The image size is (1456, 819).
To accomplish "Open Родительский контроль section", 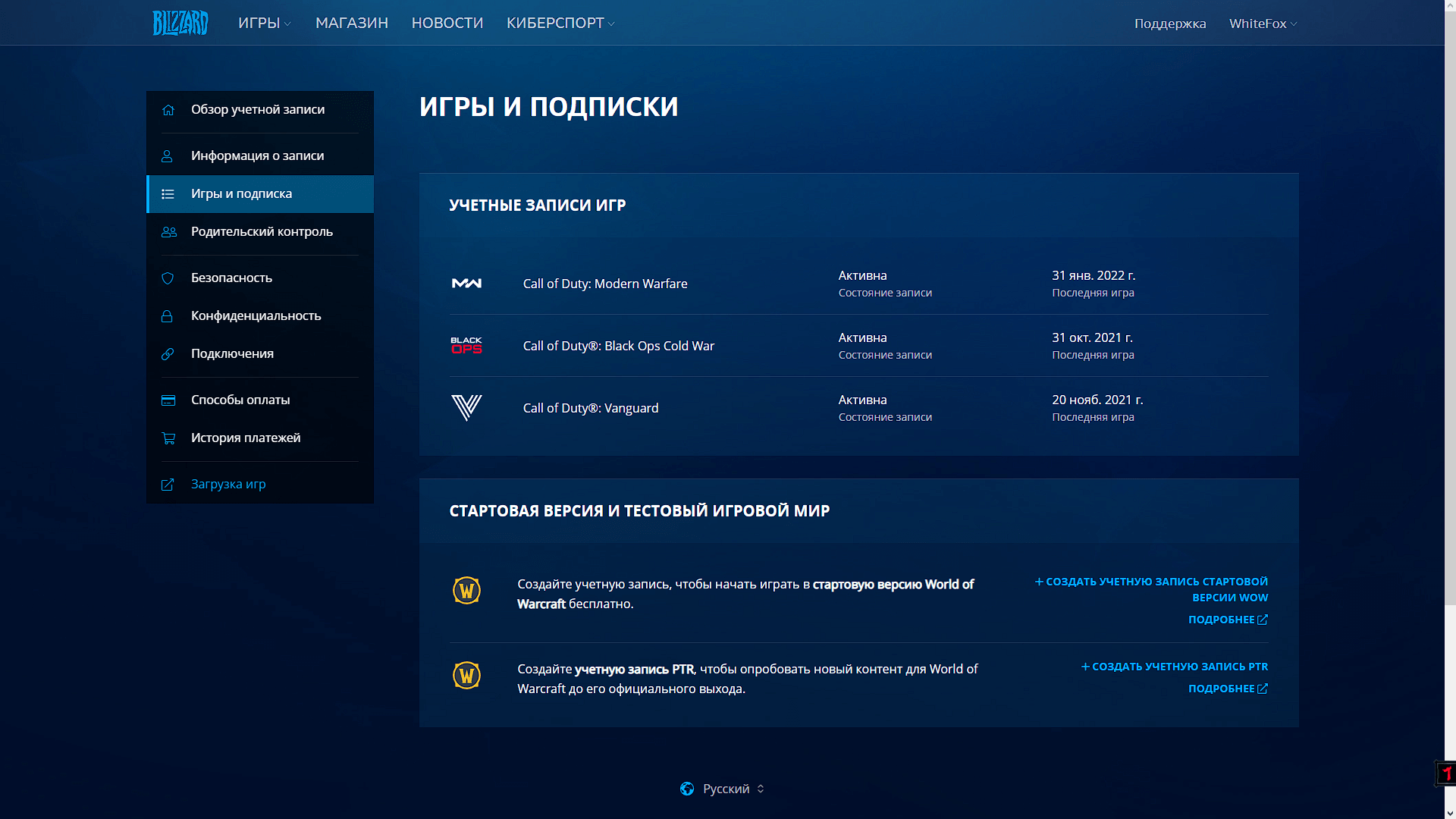I will tap(260, 232).
